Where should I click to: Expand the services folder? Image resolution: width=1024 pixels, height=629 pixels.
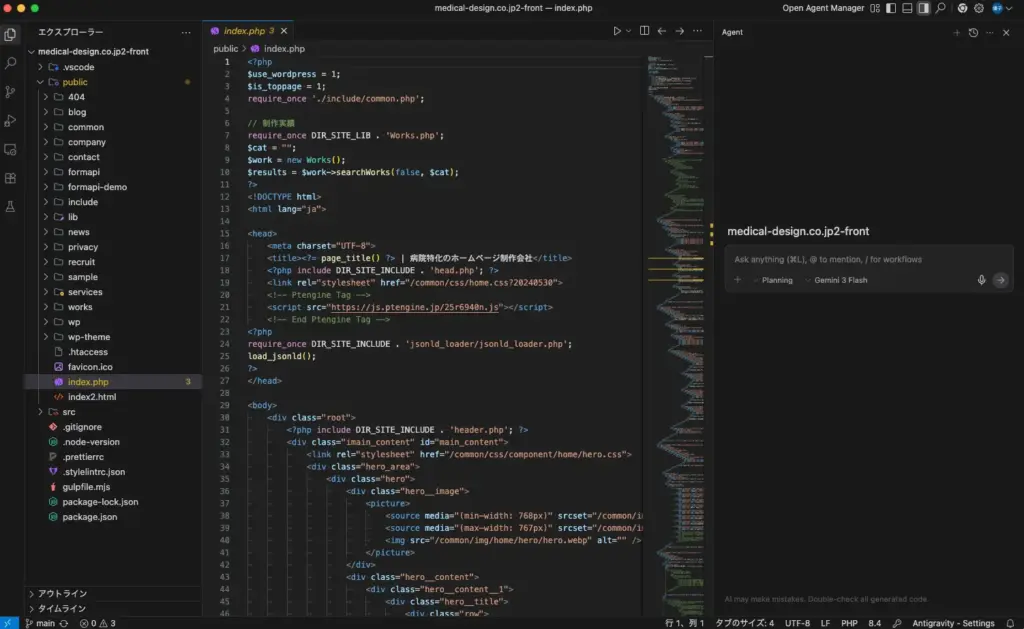84,292
